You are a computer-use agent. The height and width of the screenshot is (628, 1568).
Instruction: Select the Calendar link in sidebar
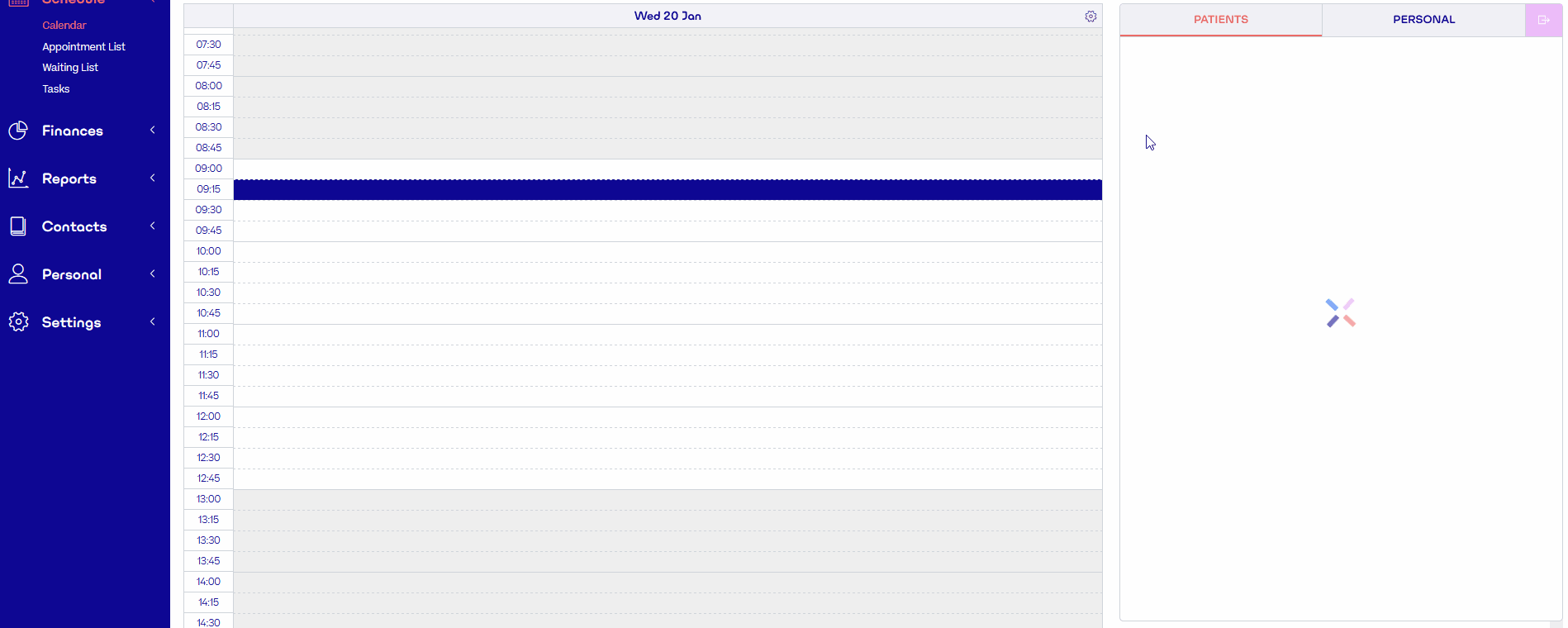(x=64, y=26)
